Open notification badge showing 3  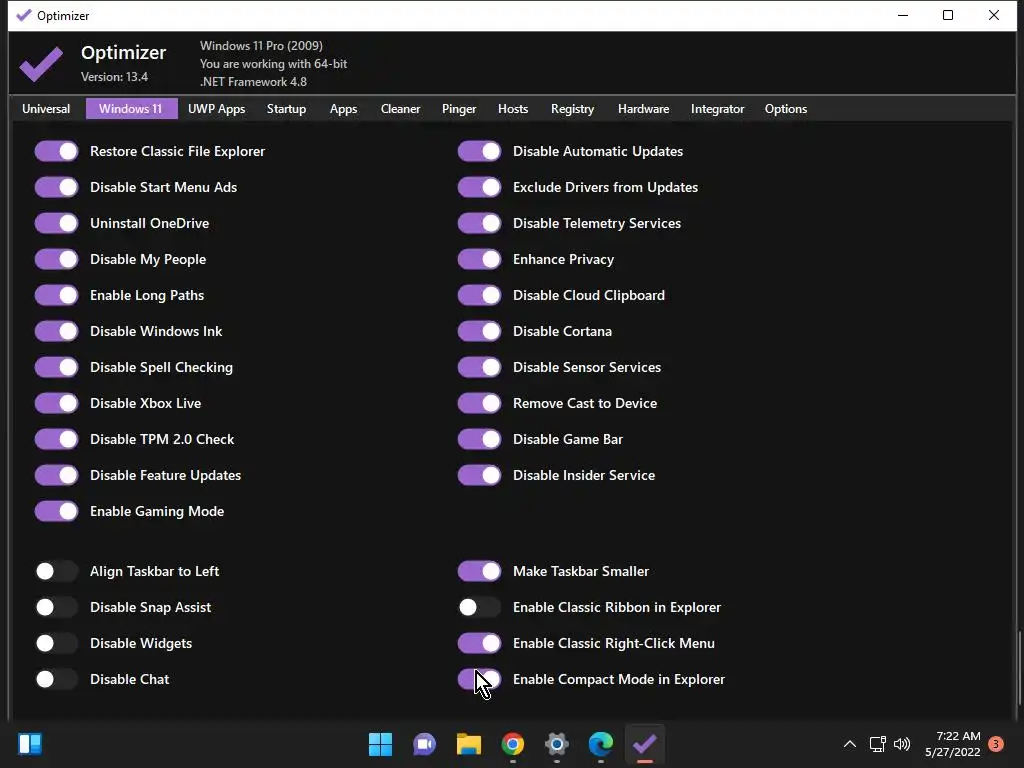[996, 744]
